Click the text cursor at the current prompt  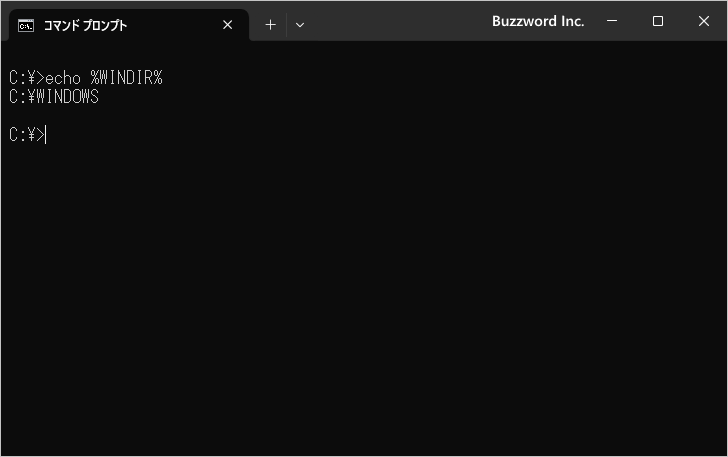point(46,135)
